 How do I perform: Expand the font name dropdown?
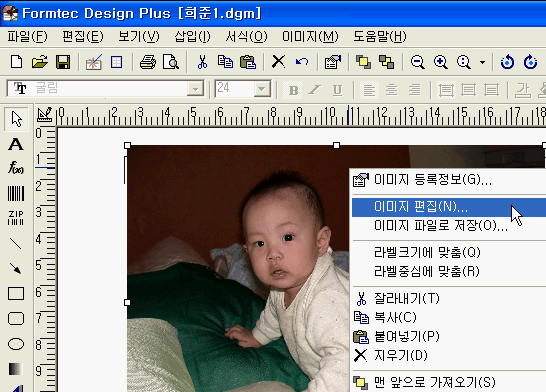pos(195,89)
